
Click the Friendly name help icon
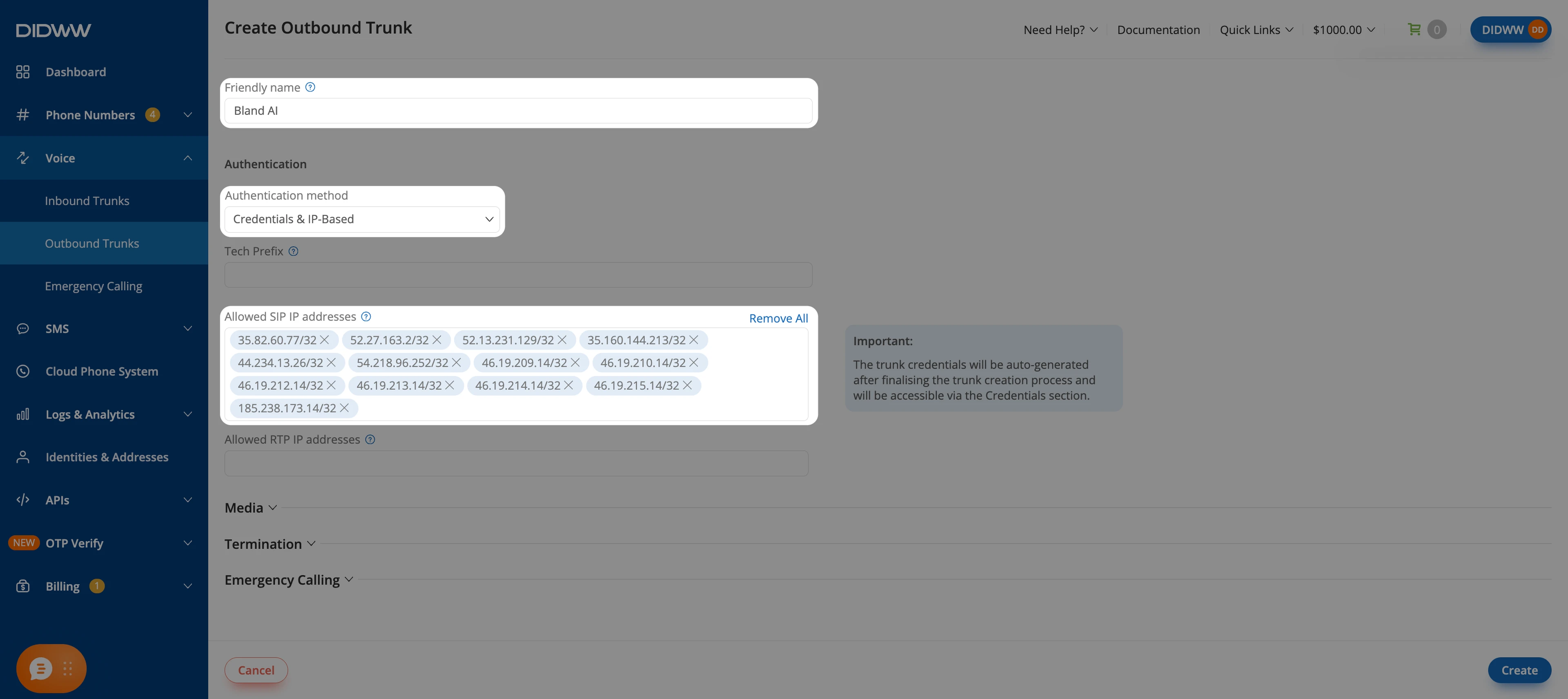[x=310, y=87]
